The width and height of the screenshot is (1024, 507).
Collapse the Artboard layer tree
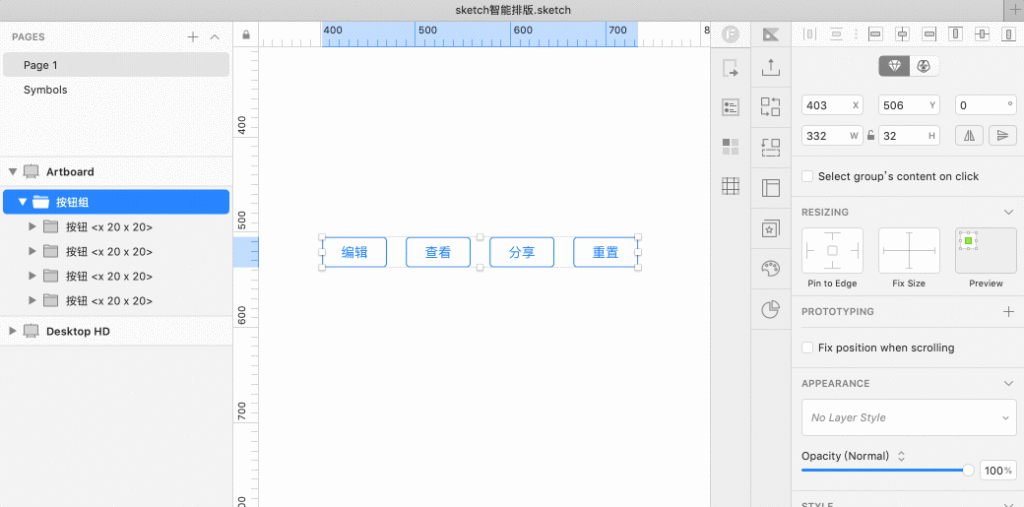coord(12,172)
